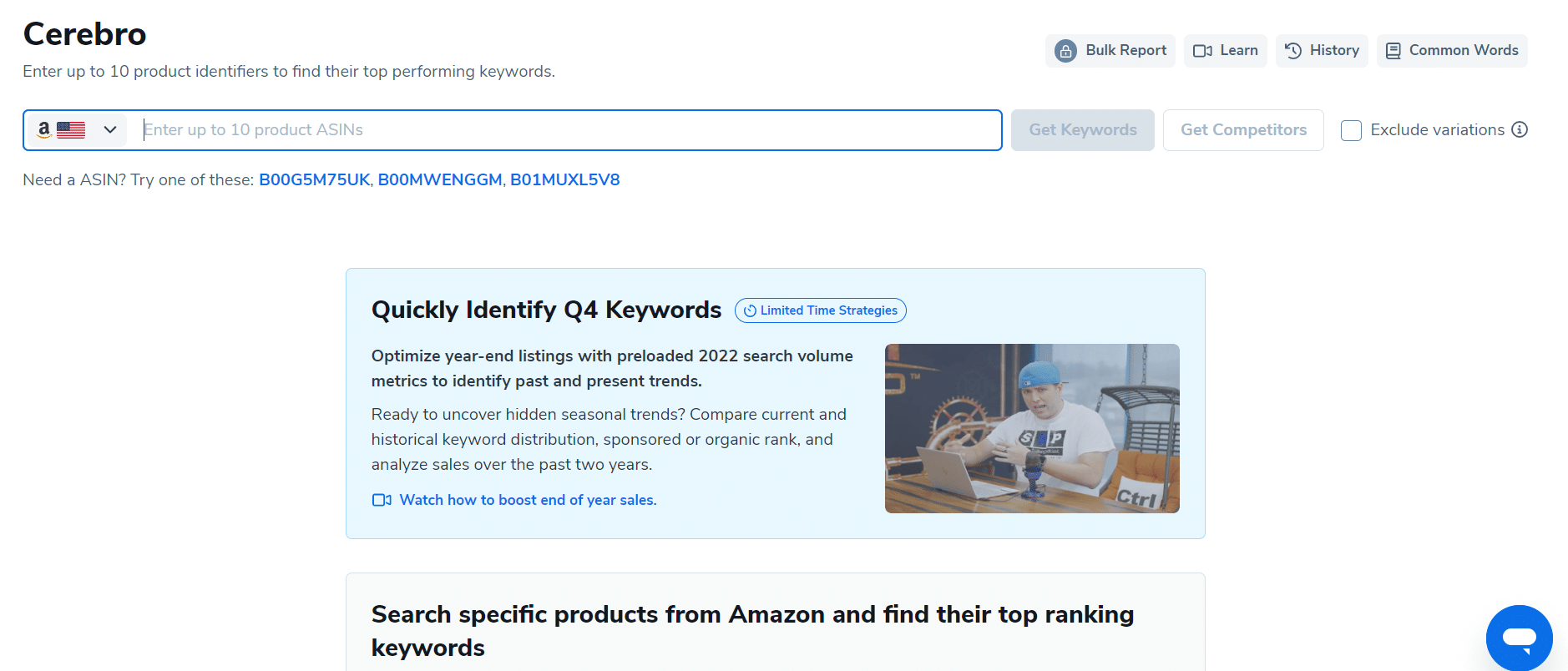The image size is (1568, 671).
Task: Select sample ASIN B01MUXL5V8
Action: click(x=564, y=179)
